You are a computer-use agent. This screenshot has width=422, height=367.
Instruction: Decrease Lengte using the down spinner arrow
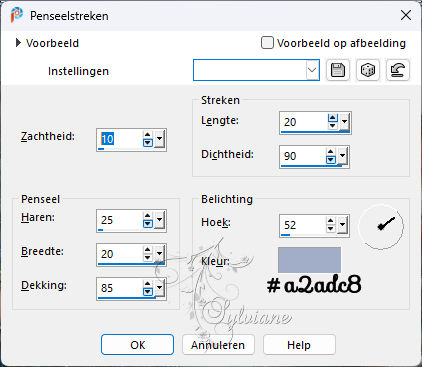pyautogui.click(x=333, y=125)
